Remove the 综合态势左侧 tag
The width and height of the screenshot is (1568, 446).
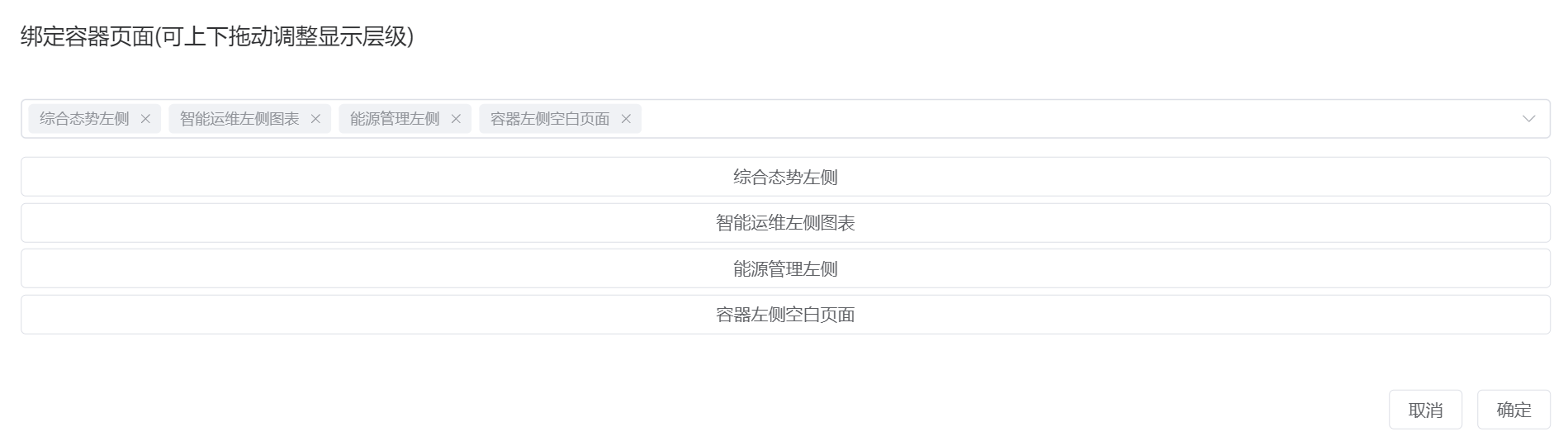pos(145,119)
